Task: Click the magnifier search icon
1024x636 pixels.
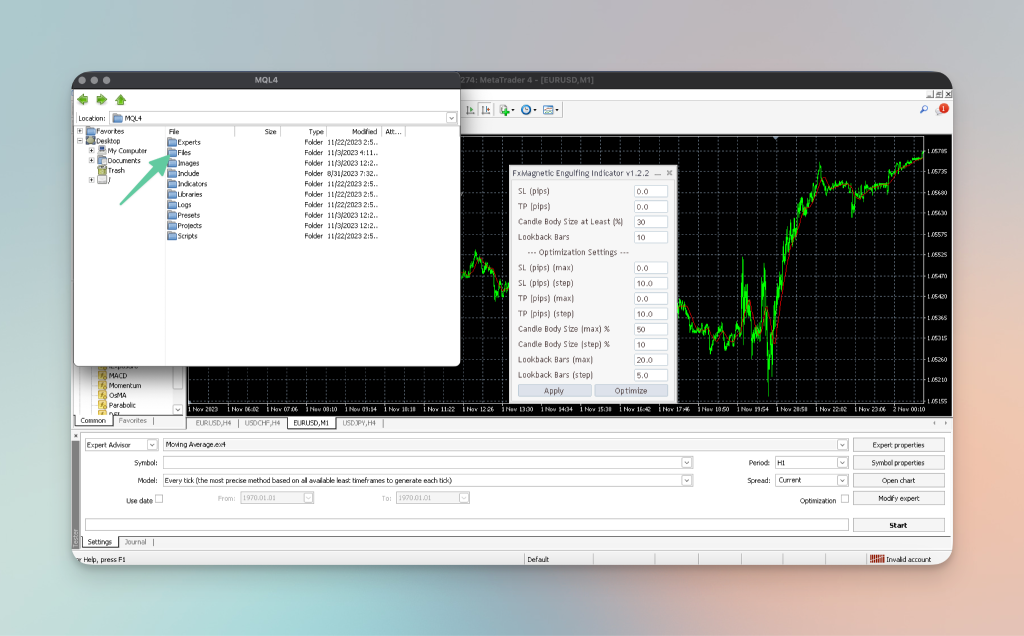Action: (x=923, y=110)
